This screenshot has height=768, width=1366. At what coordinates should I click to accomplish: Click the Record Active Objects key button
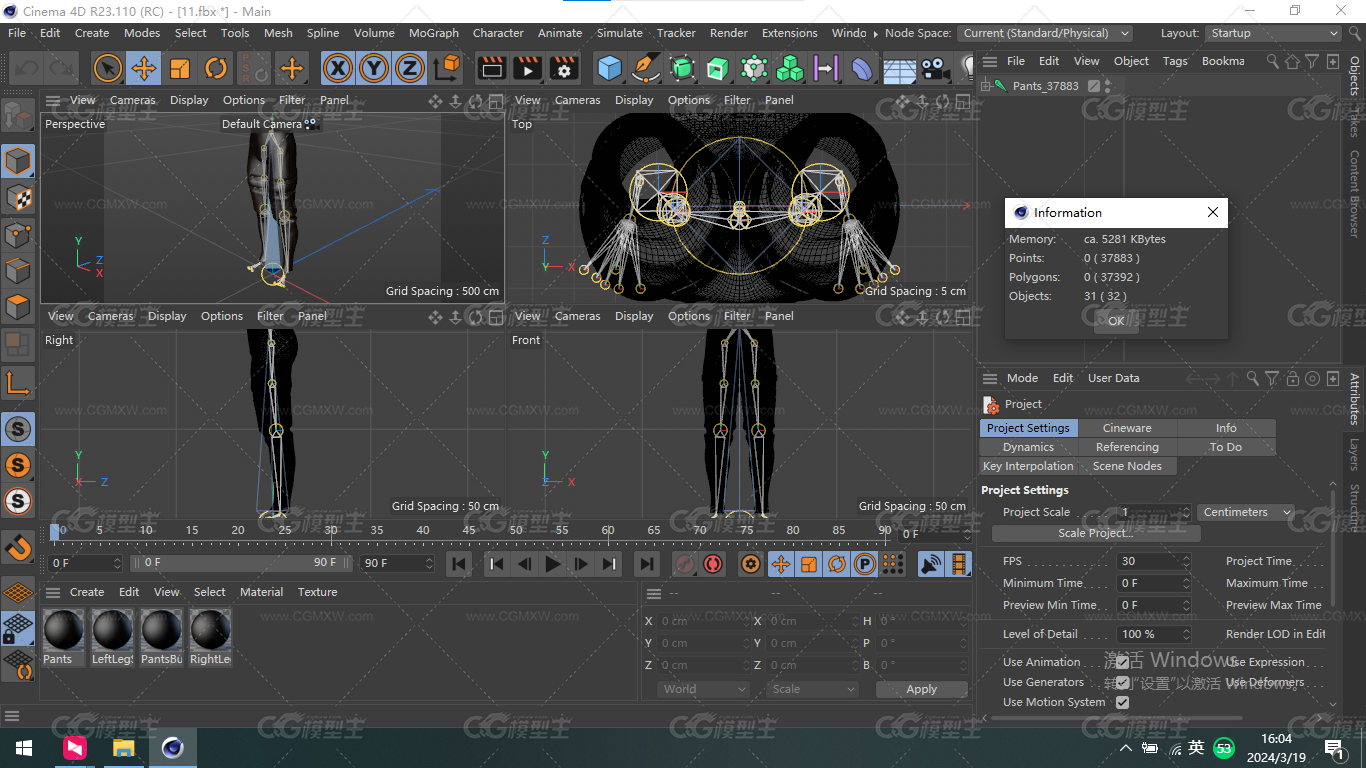684,564
